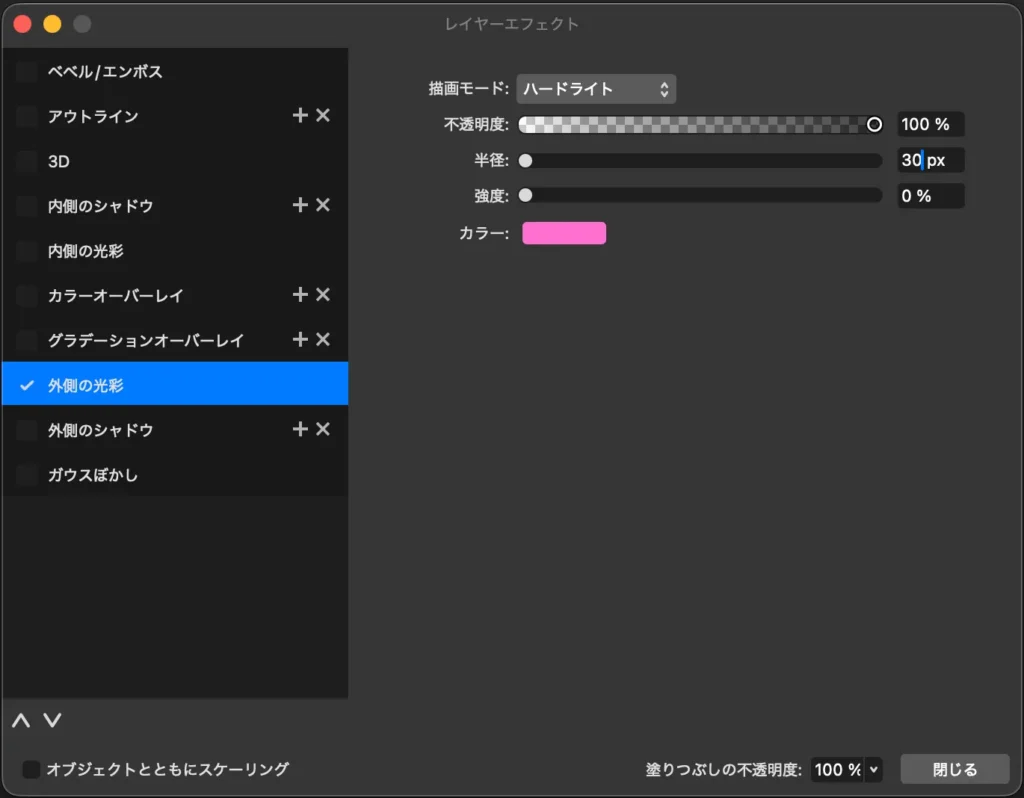
Task: Remove グラデーションオーバーレイ via its × icon
Action: (x=322, y=340)
